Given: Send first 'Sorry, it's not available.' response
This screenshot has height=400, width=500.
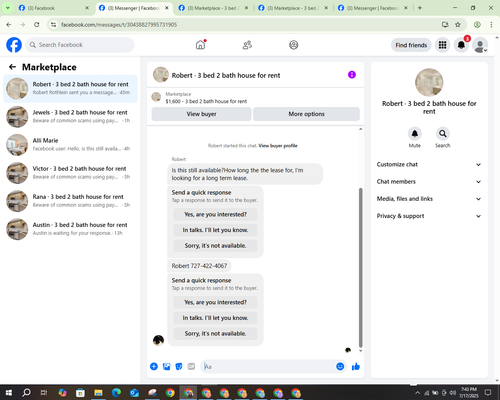Looking at the screenshot, I should (215, 246).
